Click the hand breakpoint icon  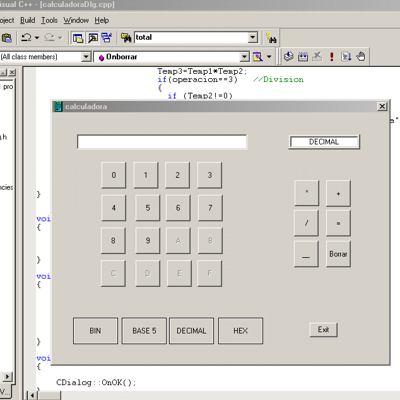pyautogui.click(x=361, y=56)
